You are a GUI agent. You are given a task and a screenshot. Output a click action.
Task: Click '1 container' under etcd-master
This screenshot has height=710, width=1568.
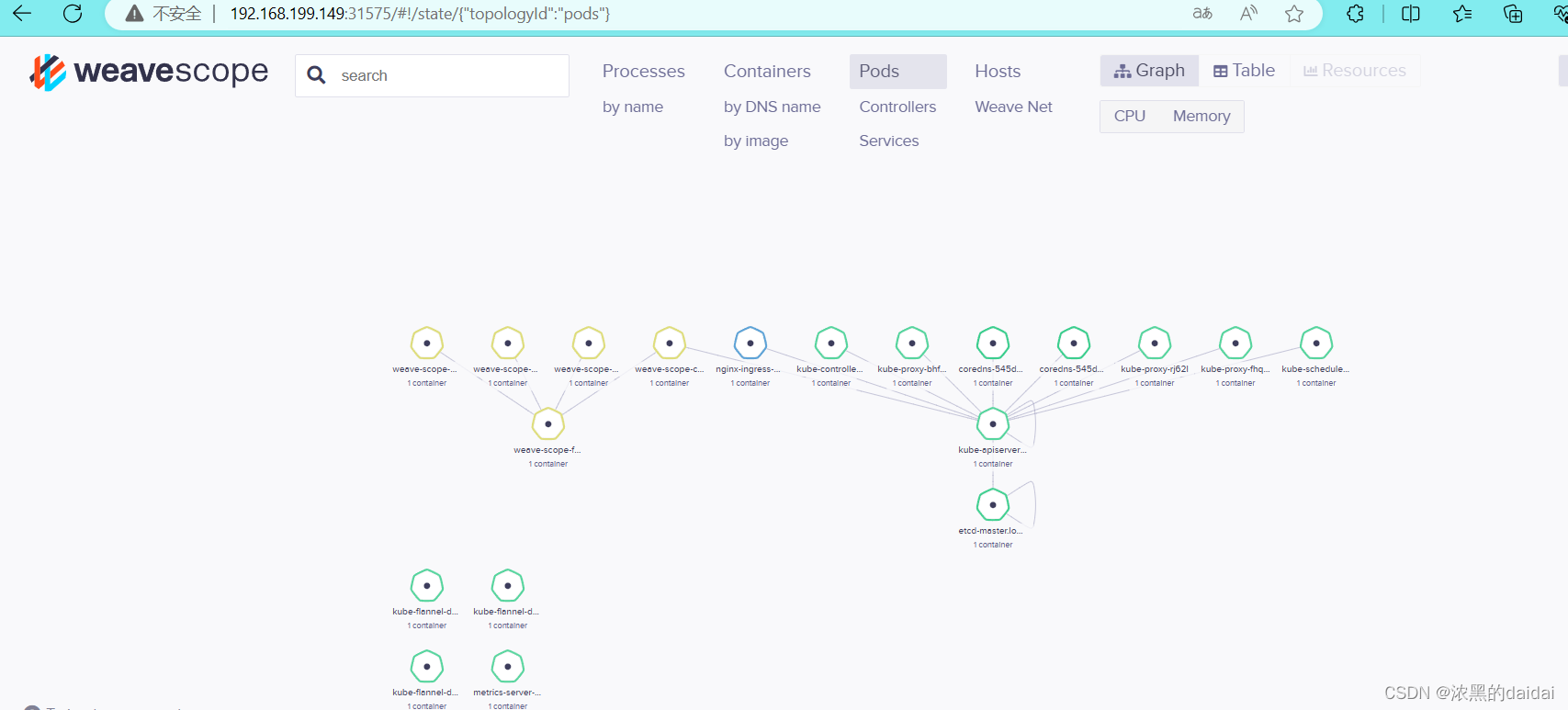pos(993,545)
